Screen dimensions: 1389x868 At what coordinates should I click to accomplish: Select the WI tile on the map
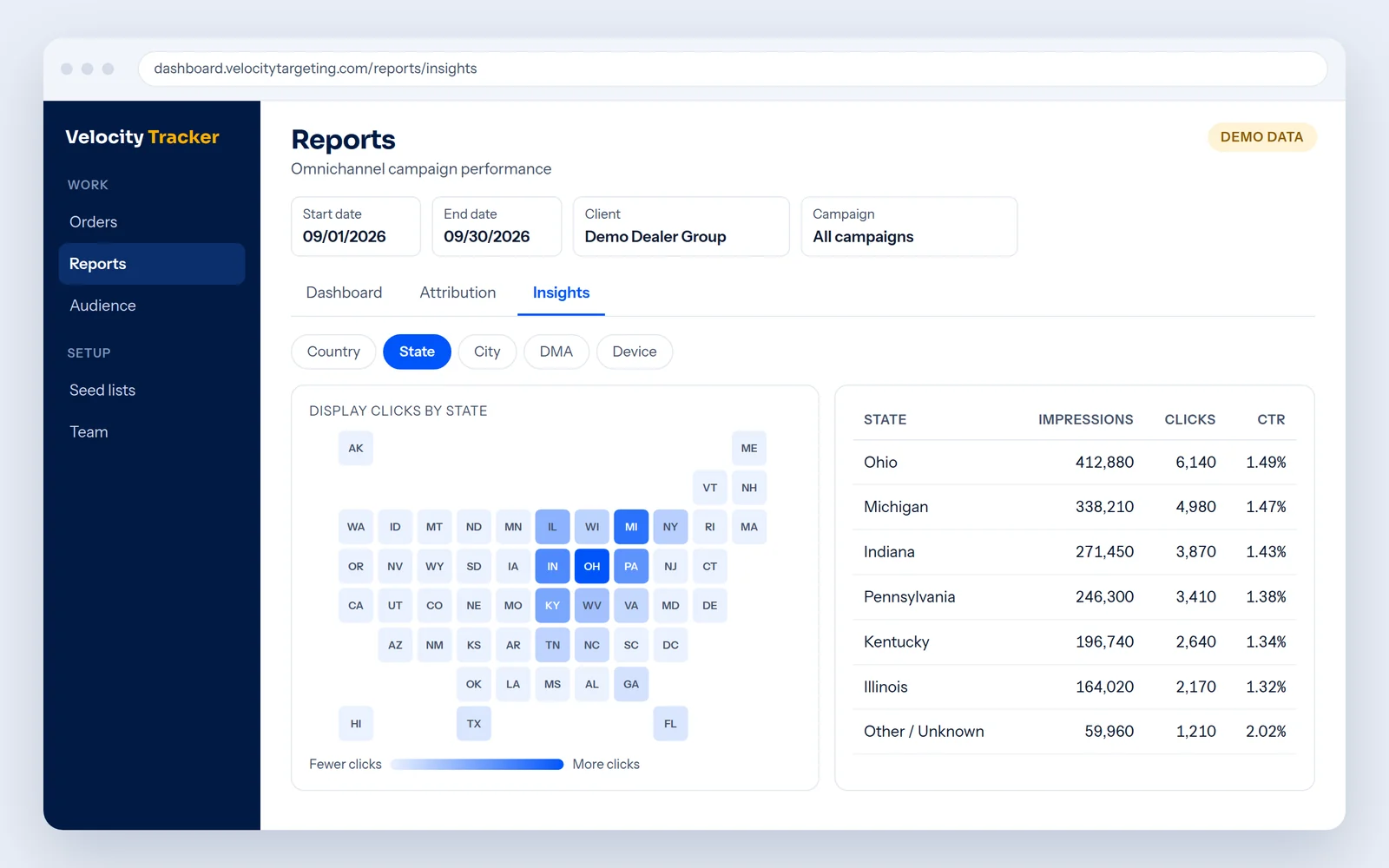[592, 527]
